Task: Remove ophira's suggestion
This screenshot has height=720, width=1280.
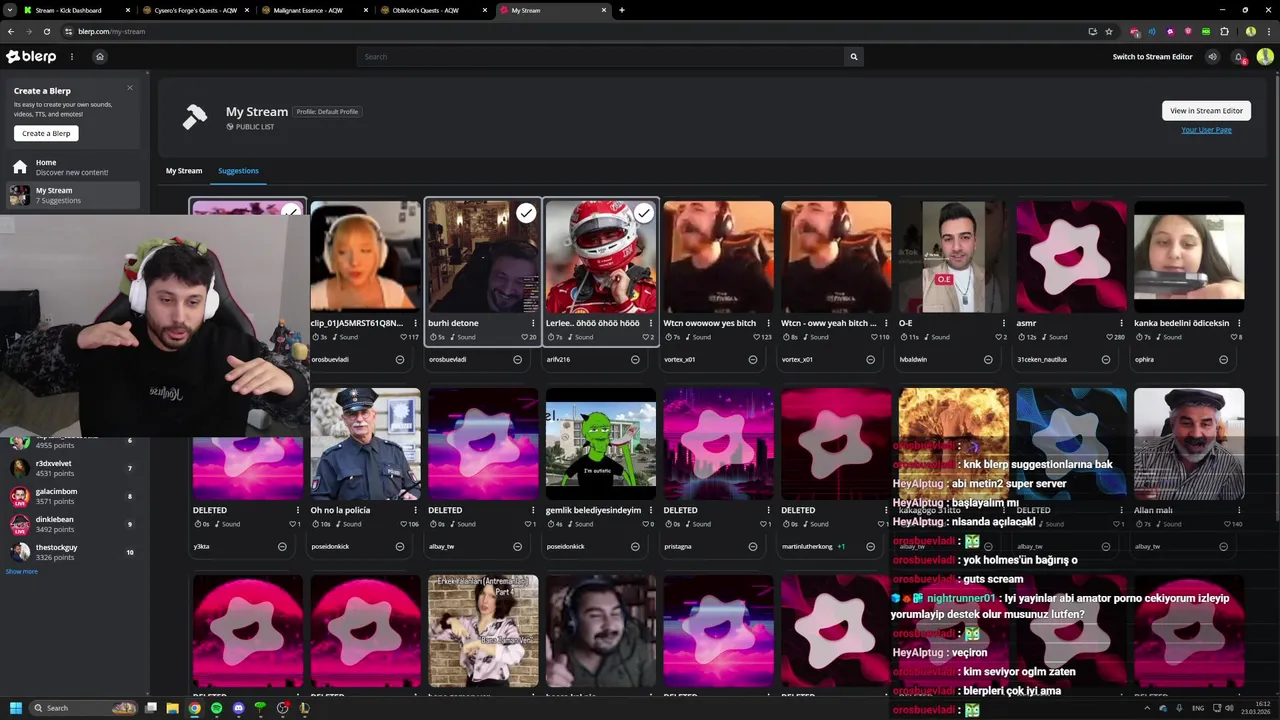Action: (x=1223, y=360)
